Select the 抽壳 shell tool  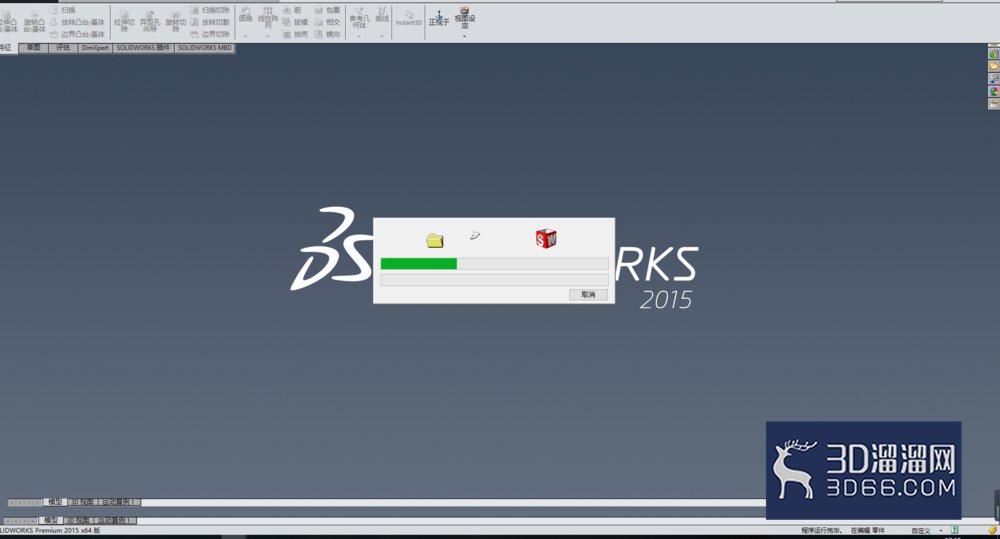[295, 34]
